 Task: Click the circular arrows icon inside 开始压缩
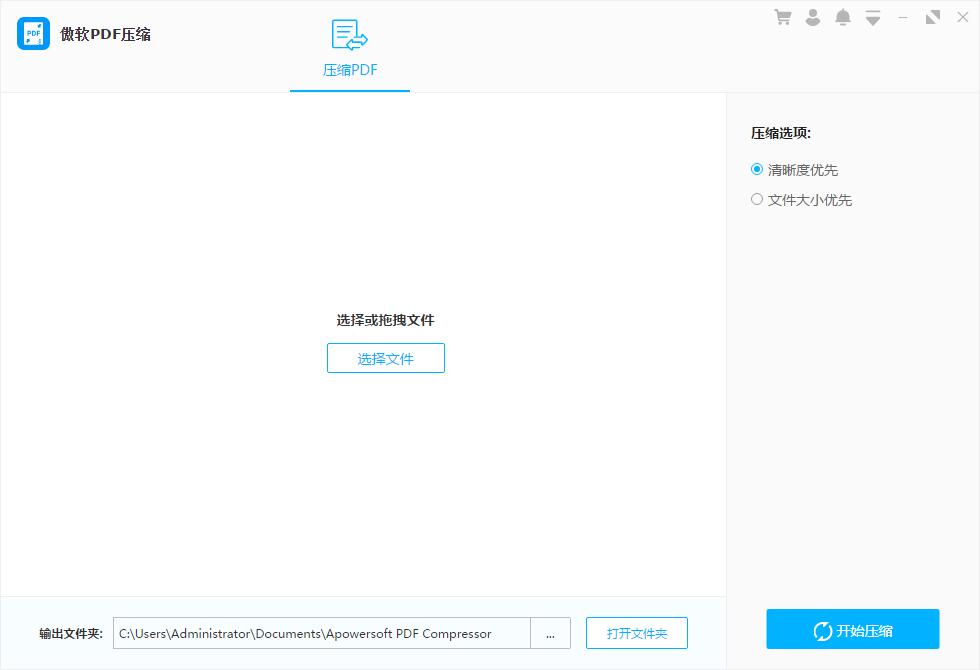(820, 629)
